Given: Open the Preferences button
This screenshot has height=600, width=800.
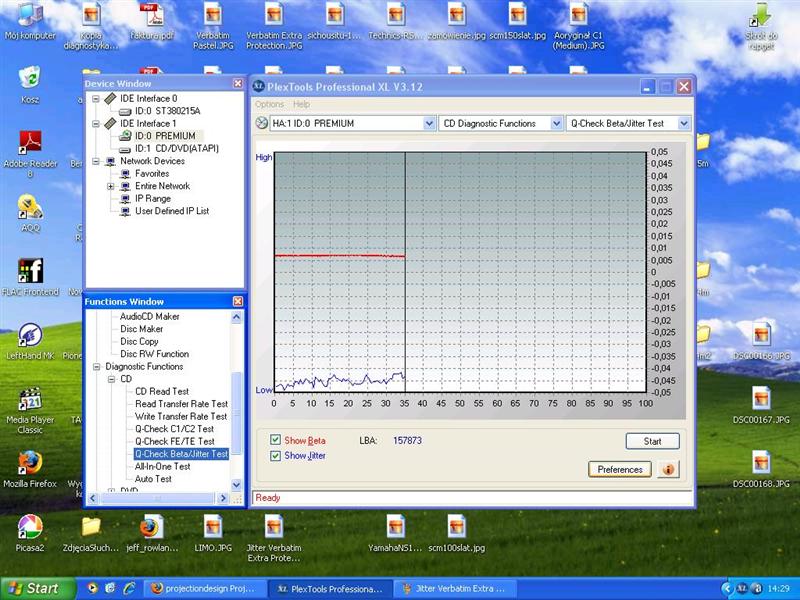Looking at the screenshot, I should 620,469.
